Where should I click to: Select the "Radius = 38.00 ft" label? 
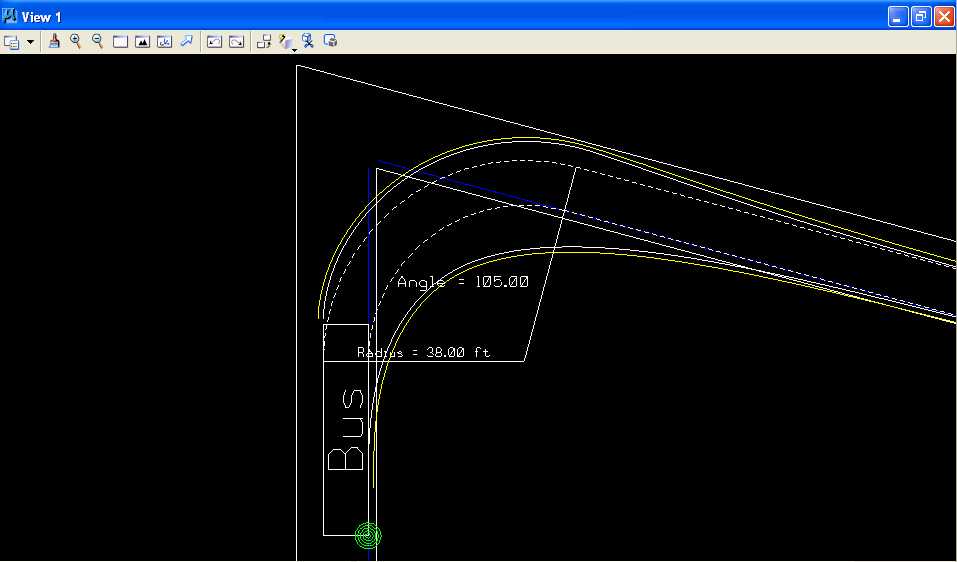pos(423,353)
